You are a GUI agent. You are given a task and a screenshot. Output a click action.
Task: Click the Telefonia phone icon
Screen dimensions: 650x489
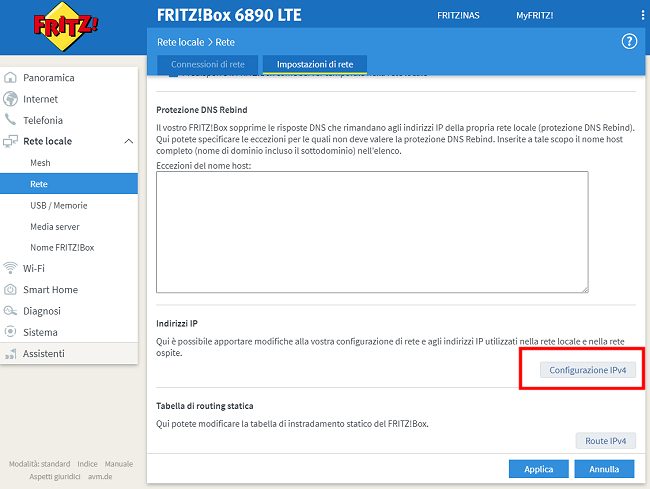tap(10, 120)
